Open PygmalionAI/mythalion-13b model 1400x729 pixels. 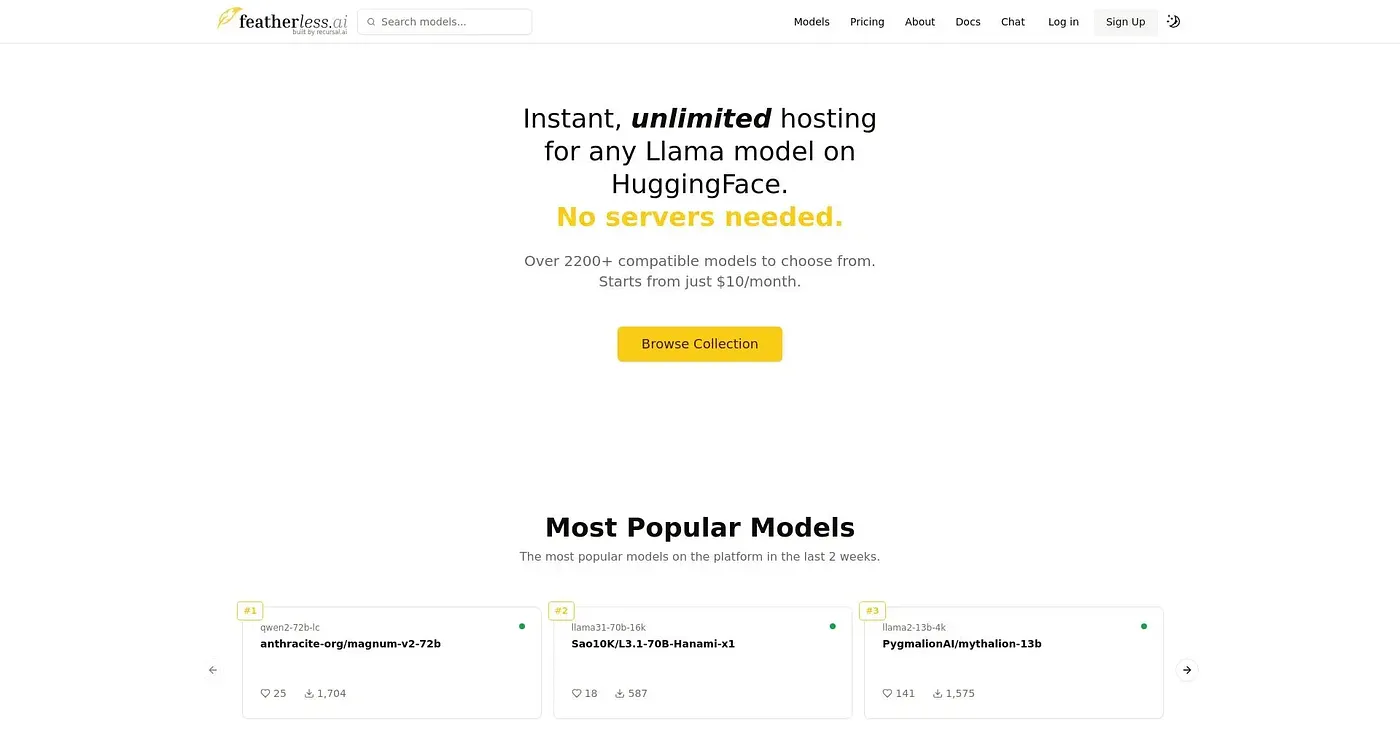coord(962,644)
